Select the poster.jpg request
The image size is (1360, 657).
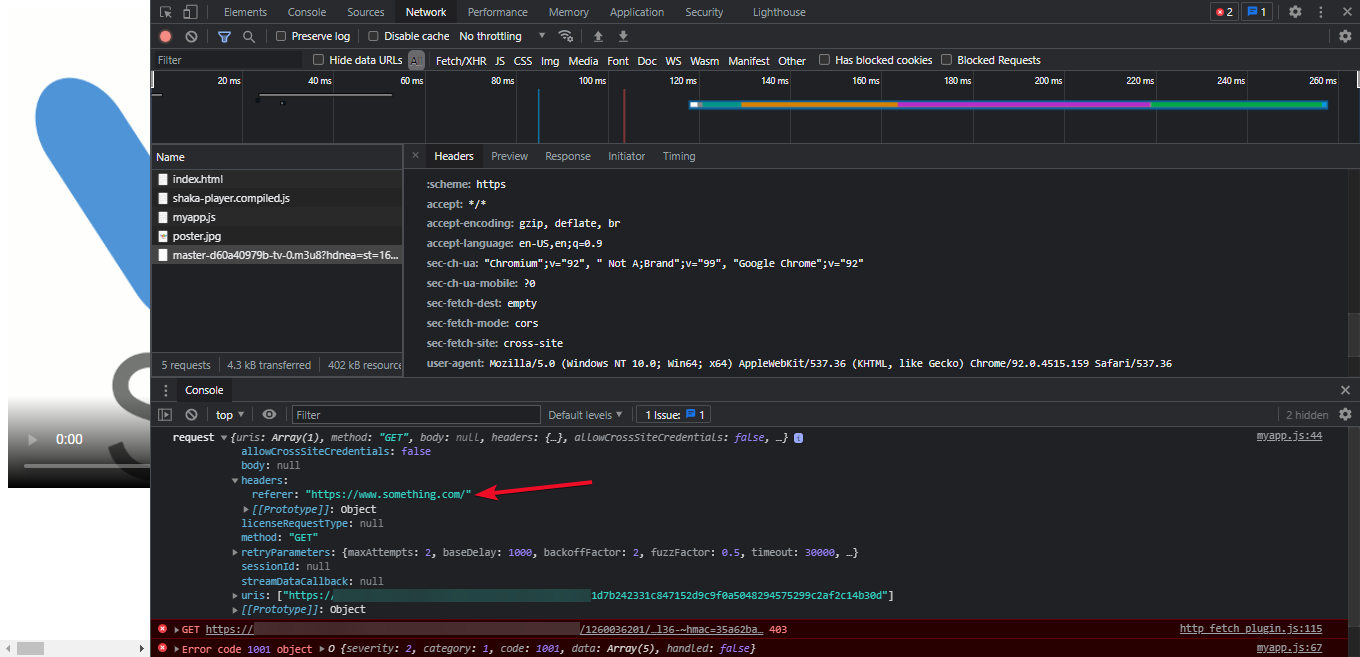coord(197,236)
